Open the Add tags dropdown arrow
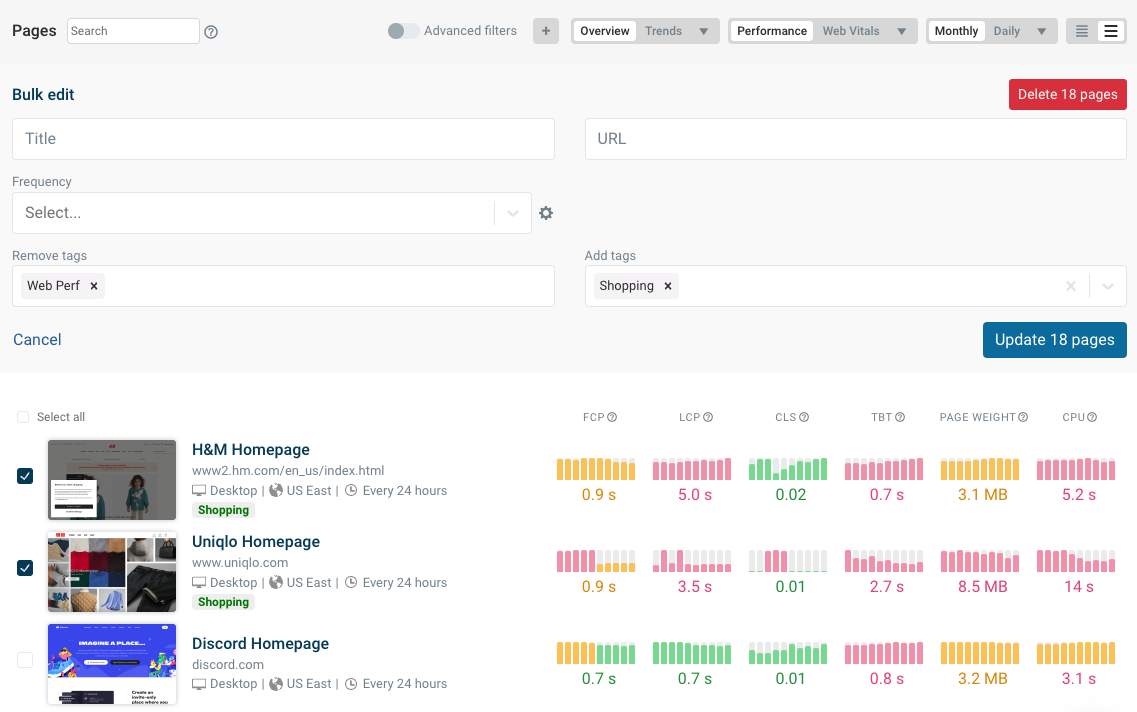 pyautogui.click(x=1107, y=285)
